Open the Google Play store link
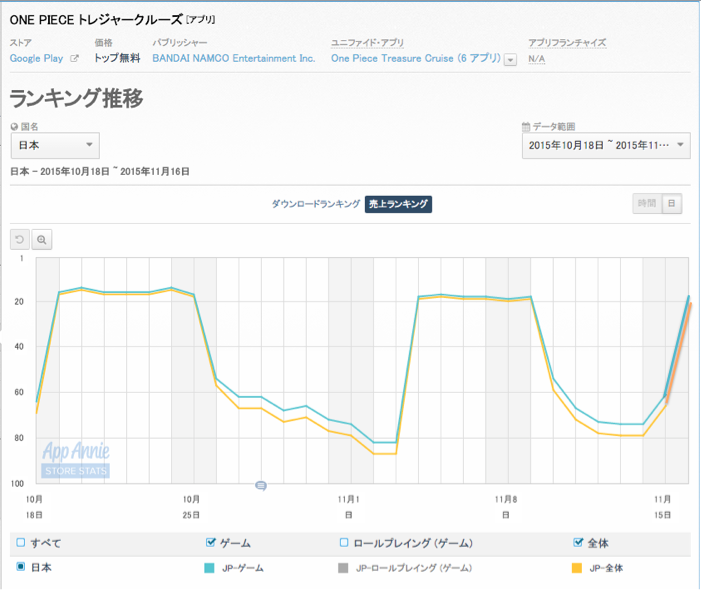The height and width of the screenshot is (590, 701). coord(37,58)
